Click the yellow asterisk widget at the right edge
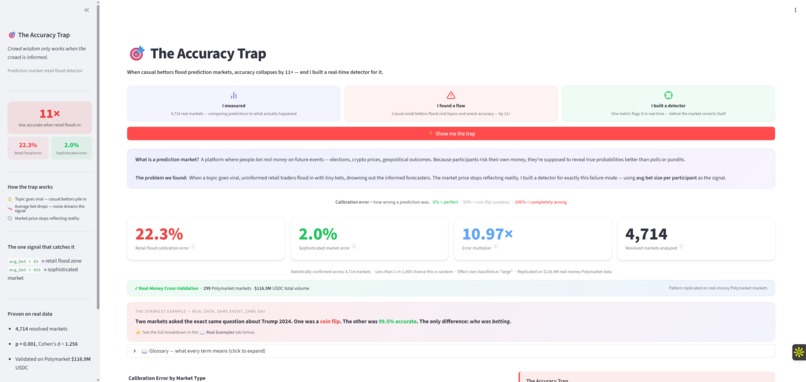The height and width of the screenshot is (382, 806). click(799, 352)
